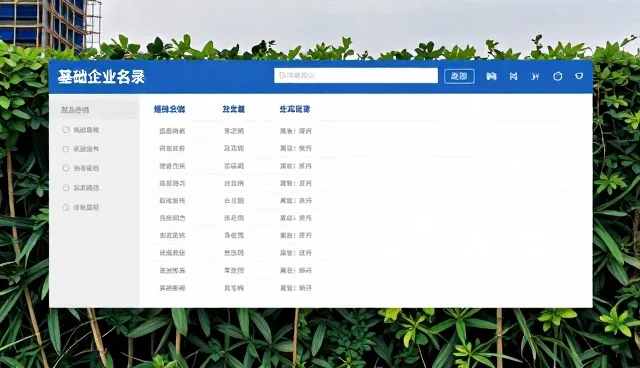The height and width of the screenshot is (368, 640).
Task: Click the 基础企业名录 title in the header
Action: click(x=101, y=76)
